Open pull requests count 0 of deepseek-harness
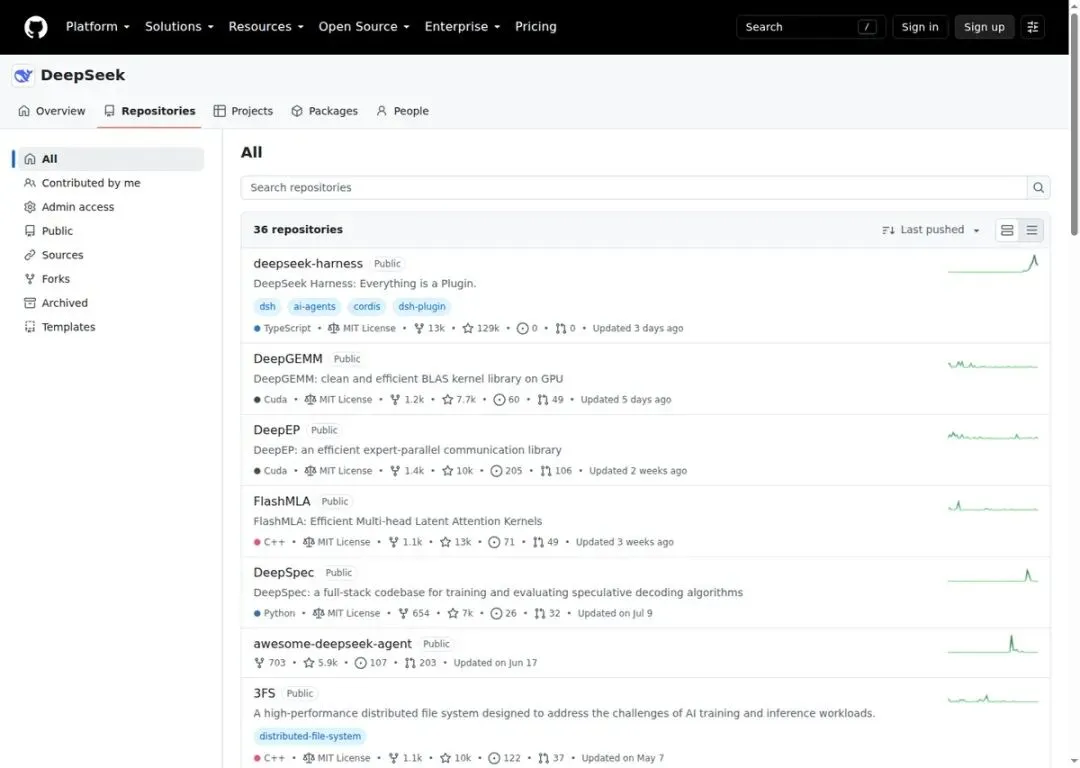This screenshot has width=1080, height=768. [x=565, y=329]
